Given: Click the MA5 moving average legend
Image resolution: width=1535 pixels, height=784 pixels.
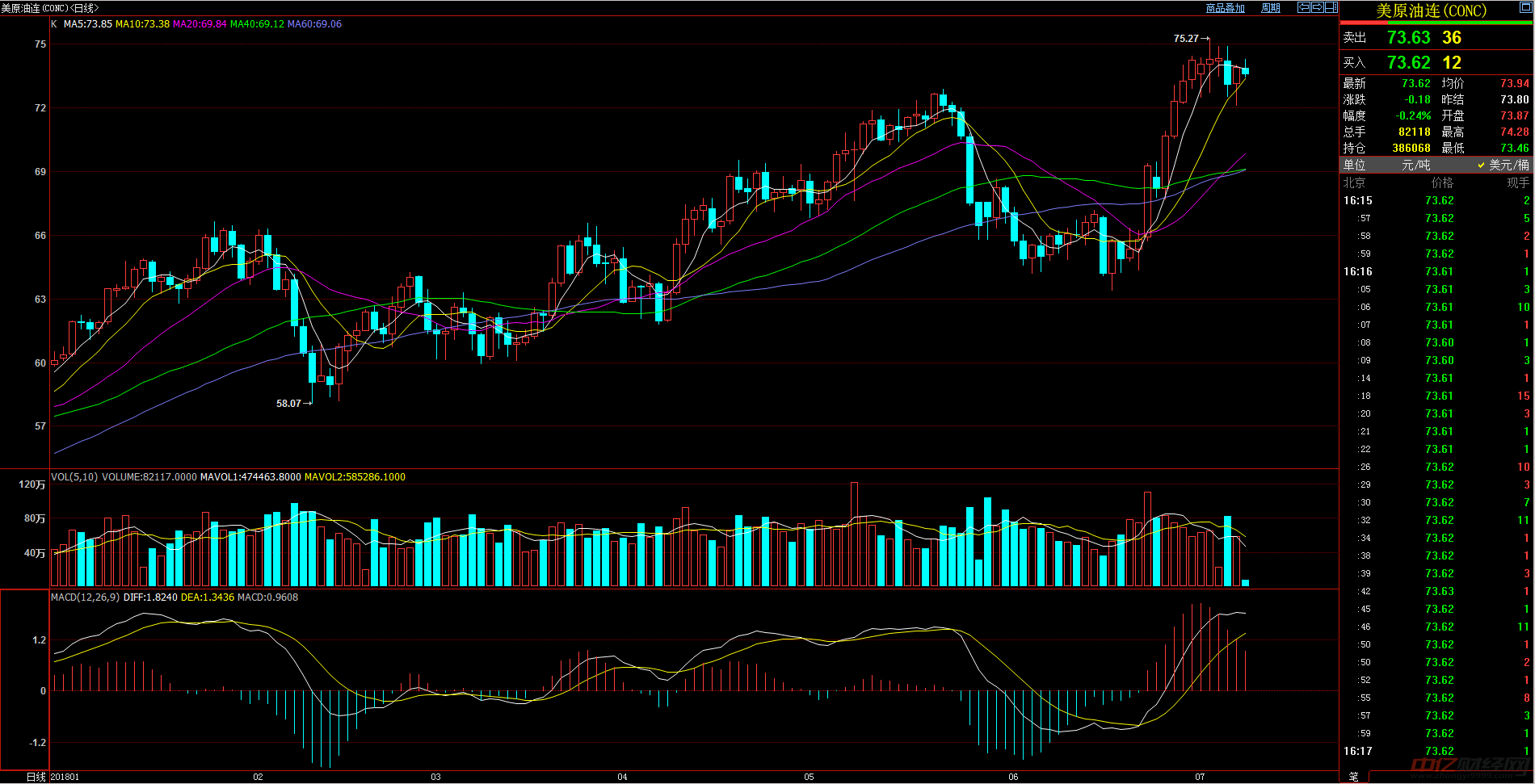Looking at the screenshot, I should 87,24.
